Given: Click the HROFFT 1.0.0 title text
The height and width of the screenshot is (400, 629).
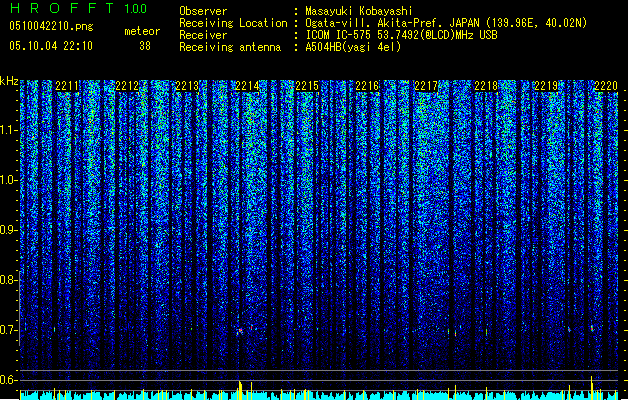Looking at the screenshot, I should pyautogui.click(x=79, y=8).
